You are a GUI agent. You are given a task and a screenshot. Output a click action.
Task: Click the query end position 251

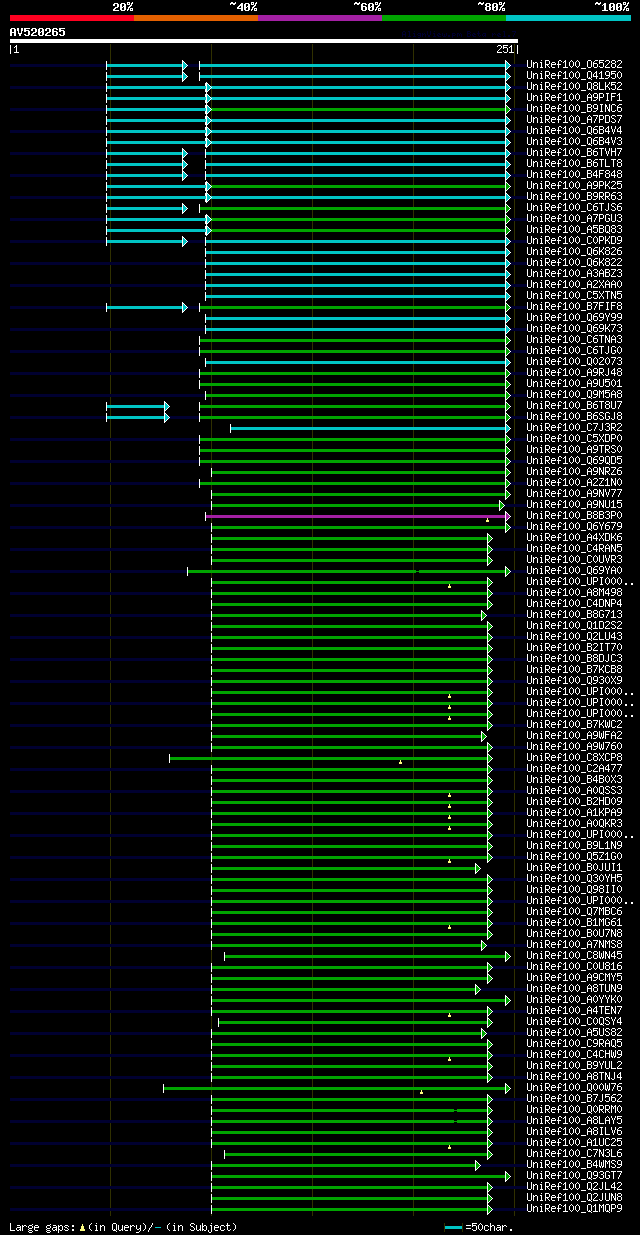(x=504, y=49)
